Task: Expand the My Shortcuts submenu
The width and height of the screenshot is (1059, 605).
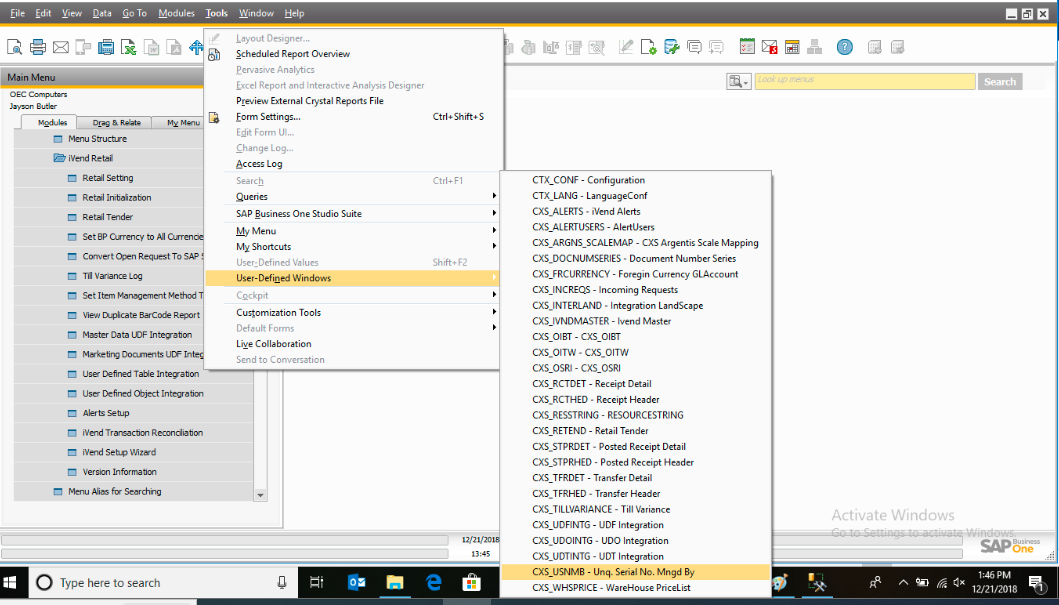Action: coord(353,246)
